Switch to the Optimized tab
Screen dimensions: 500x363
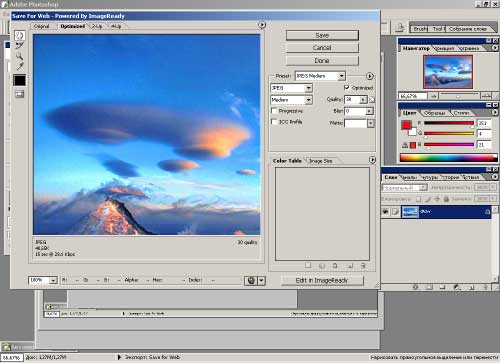(x=72, y=26)
